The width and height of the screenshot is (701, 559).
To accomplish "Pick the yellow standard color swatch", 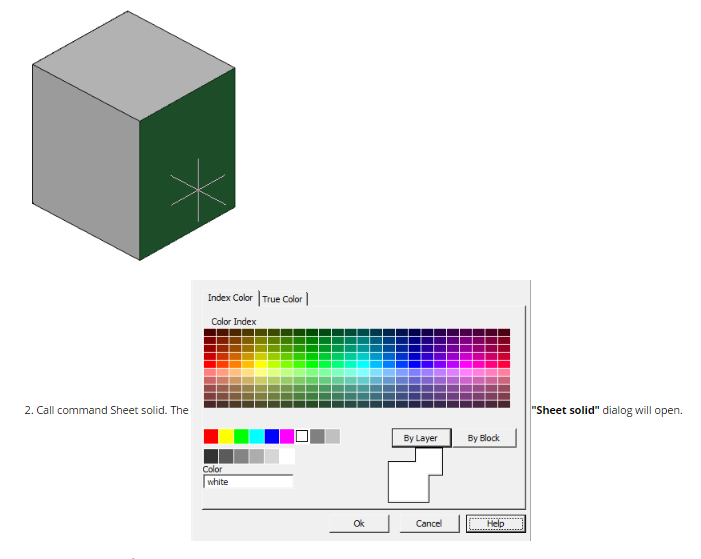I will (226, 436).
